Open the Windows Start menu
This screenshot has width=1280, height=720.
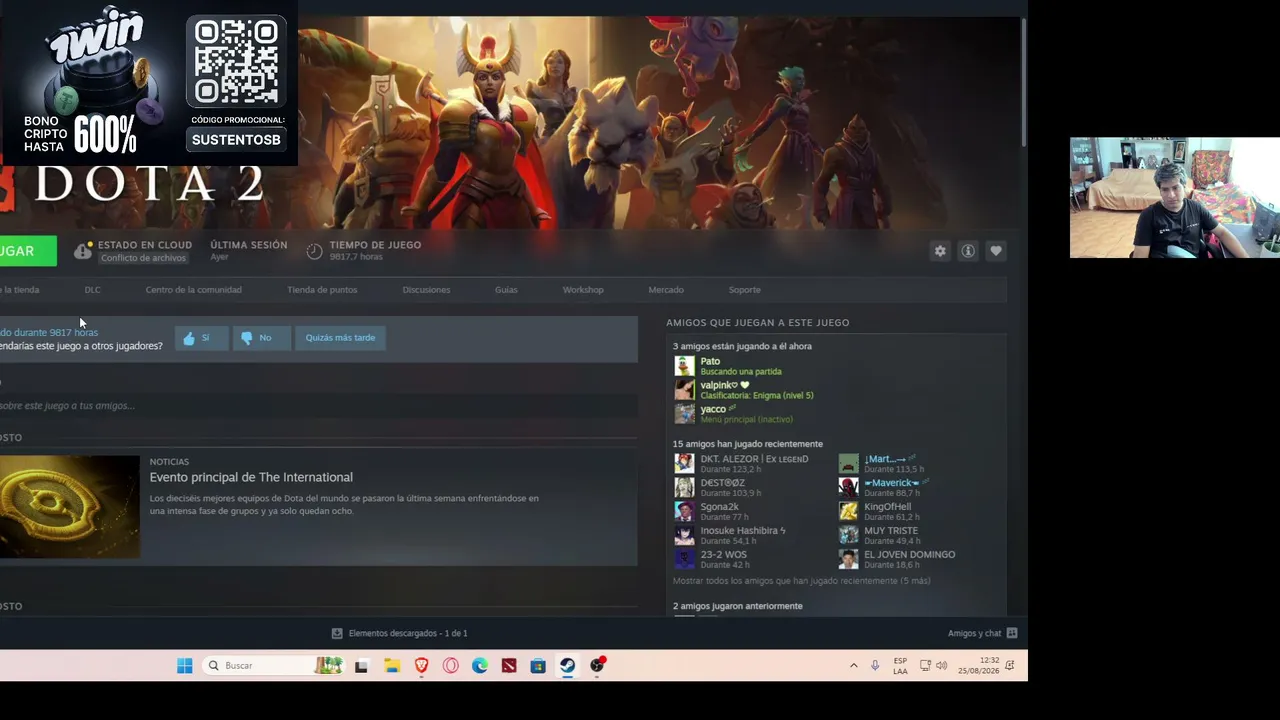(185, 666)
